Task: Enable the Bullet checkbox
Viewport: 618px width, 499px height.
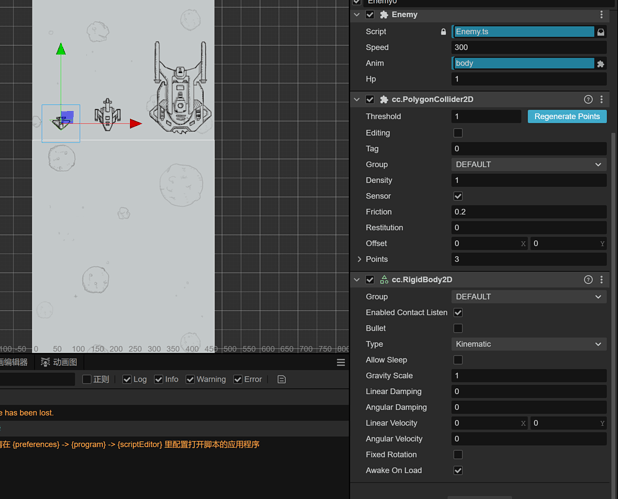Action: (x=458, y=328)
